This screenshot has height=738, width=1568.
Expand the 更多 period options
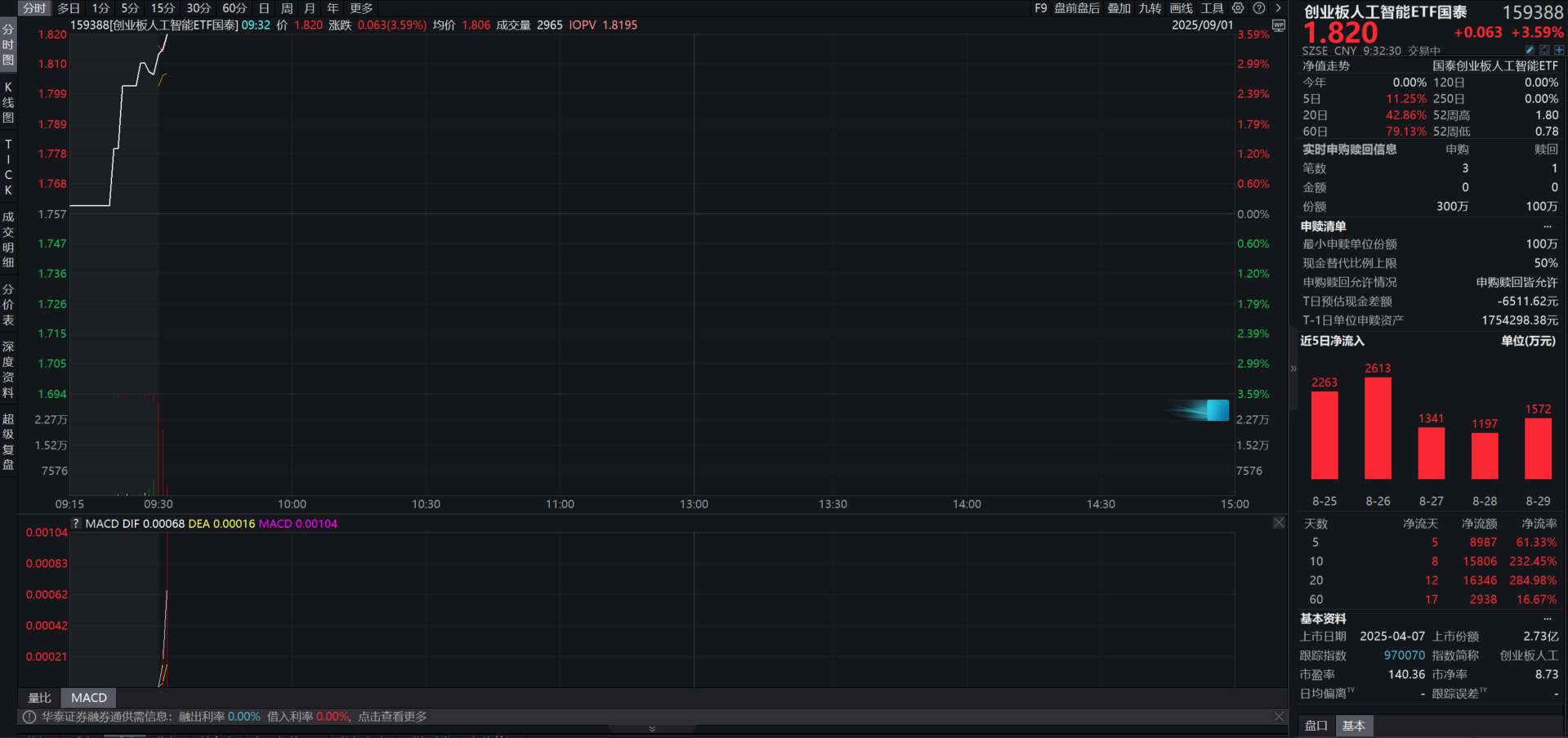tap(361, 8)
